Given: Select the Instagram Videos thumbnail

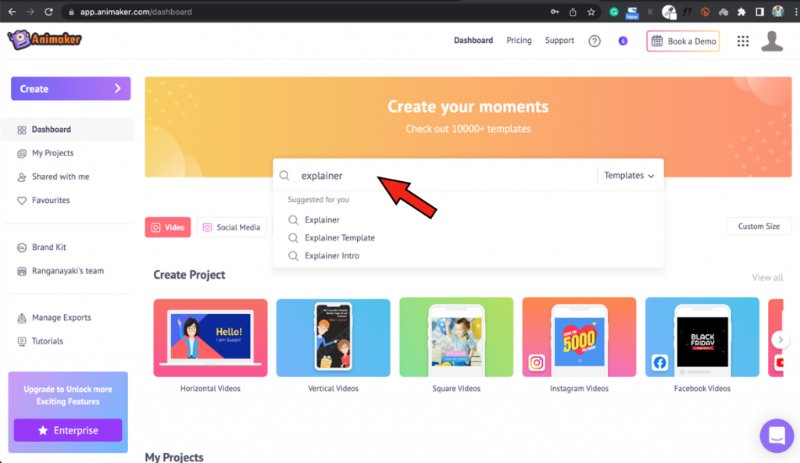Looking at the screenshot, I should (x=579, y=337).
